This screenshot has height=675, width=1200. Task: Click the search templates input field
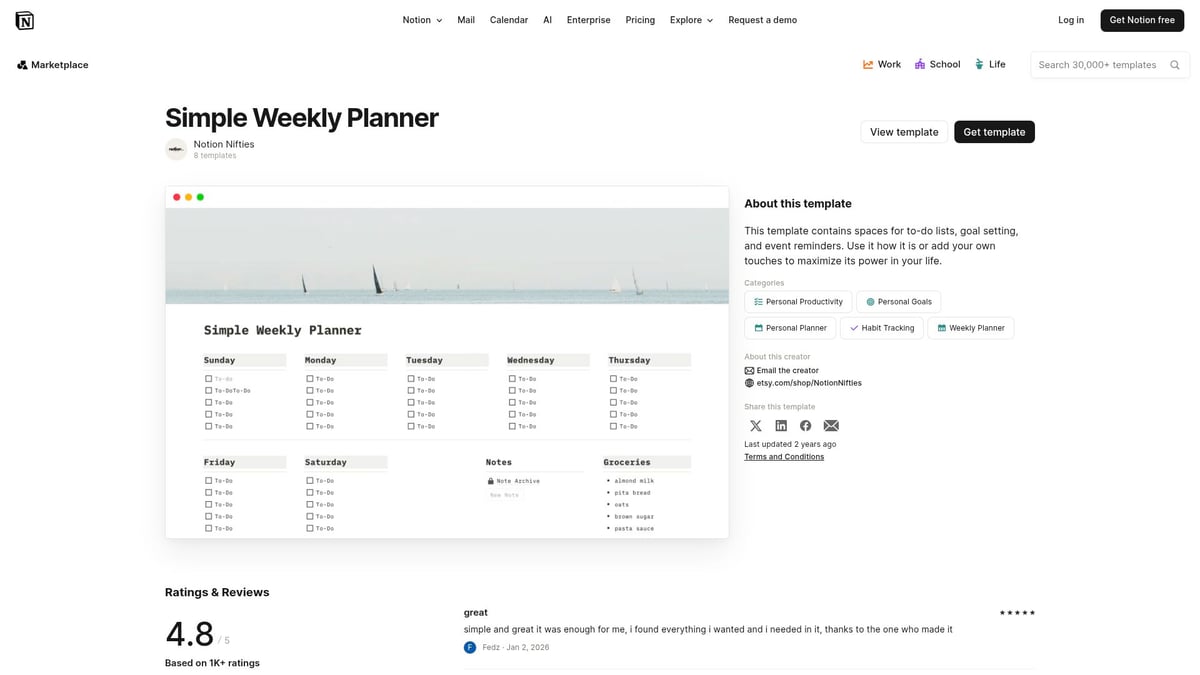click(1100, 64)
